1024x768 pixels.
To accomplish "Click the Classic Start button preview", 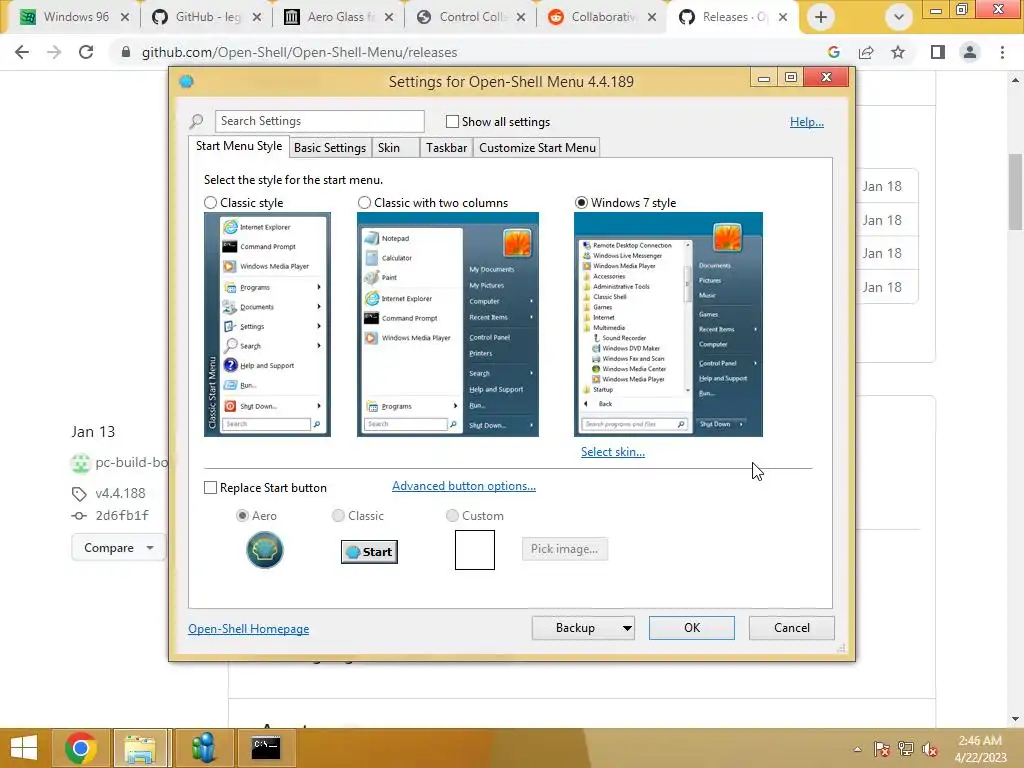I will click(369, 552).
